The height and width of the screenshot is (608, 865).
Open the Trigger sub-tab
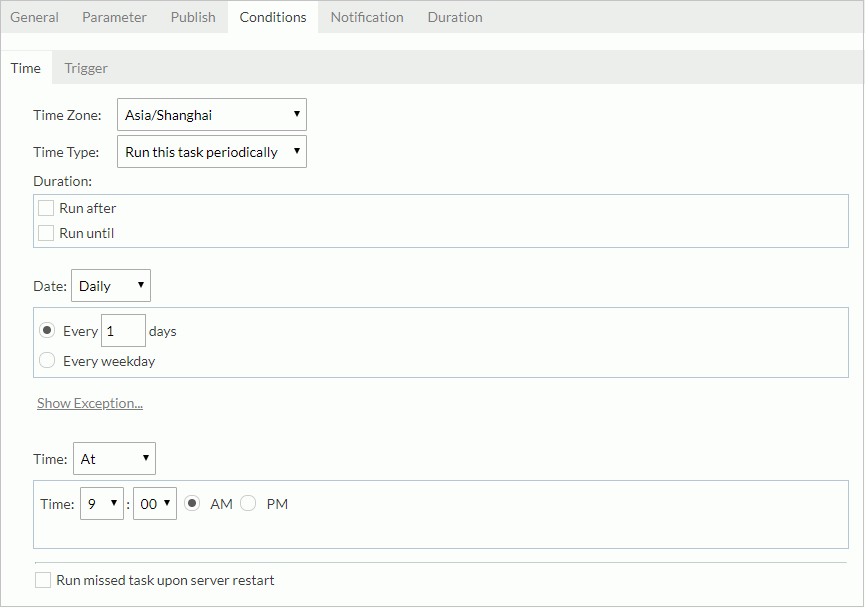click(x=85, y=68)
